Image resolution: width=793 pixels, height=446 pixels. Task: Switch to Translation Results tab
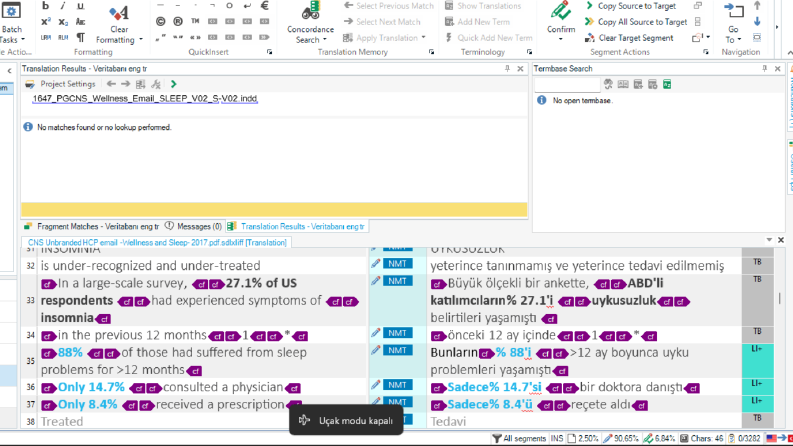[296, 227]
